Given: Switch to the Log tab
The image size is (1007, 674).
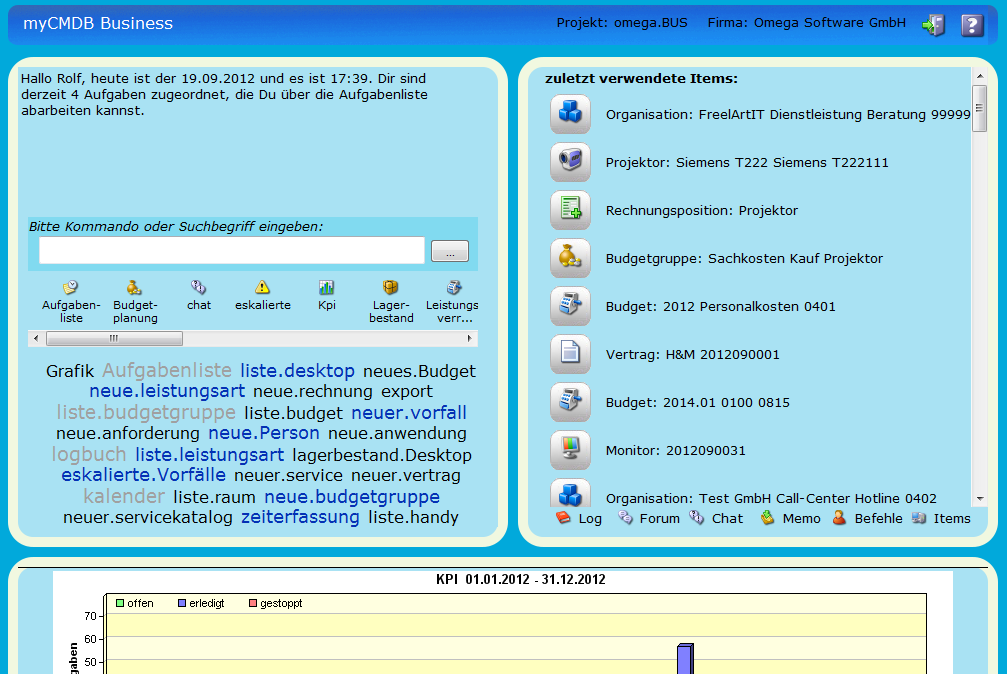Looking at the screenshot, I should (579, 518).
